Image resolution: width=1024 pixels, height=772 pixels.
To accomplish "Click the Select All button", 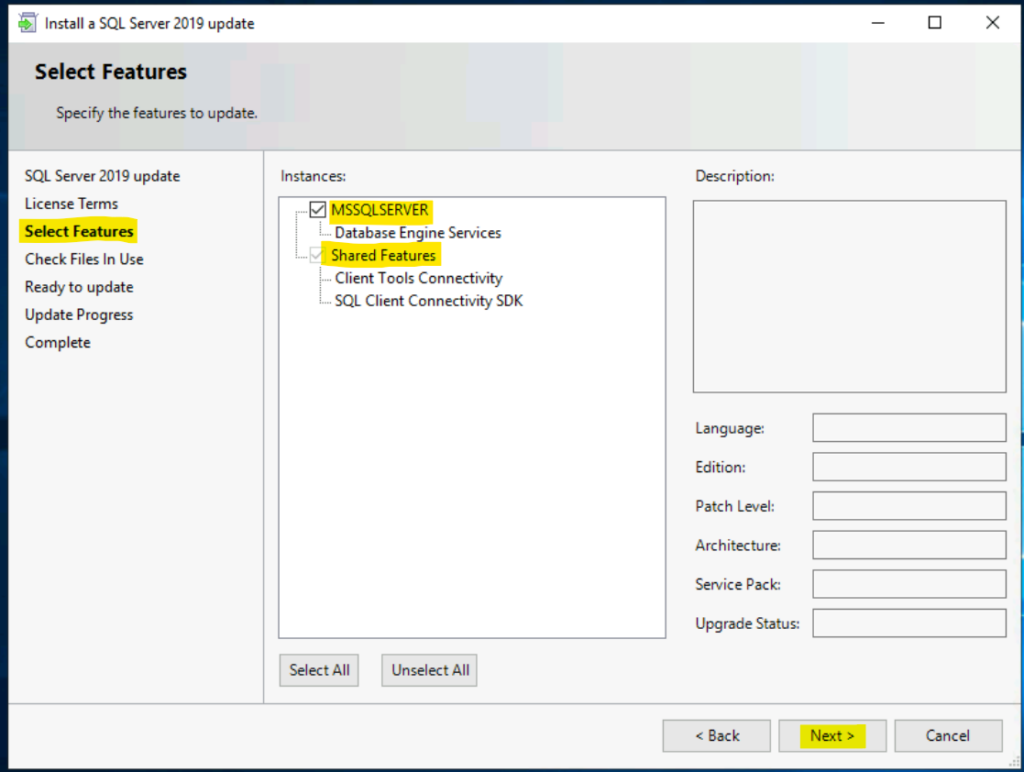I will tap(319, 670).
